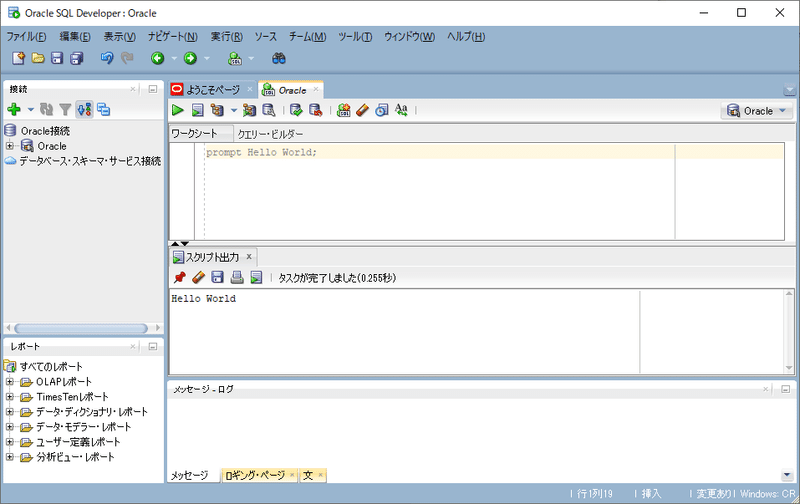Click the grey Redo arrow icon

point(127,58)
